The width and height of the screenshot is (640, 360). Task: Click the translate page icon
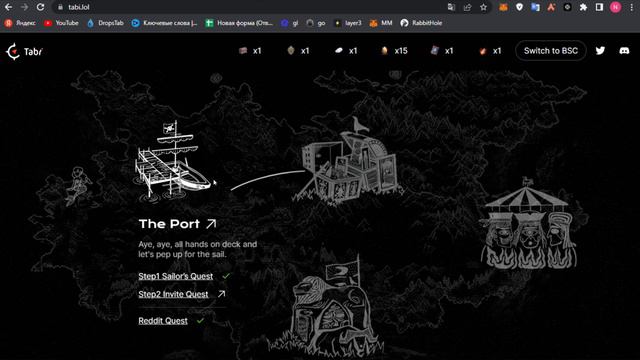coord(451,7)
